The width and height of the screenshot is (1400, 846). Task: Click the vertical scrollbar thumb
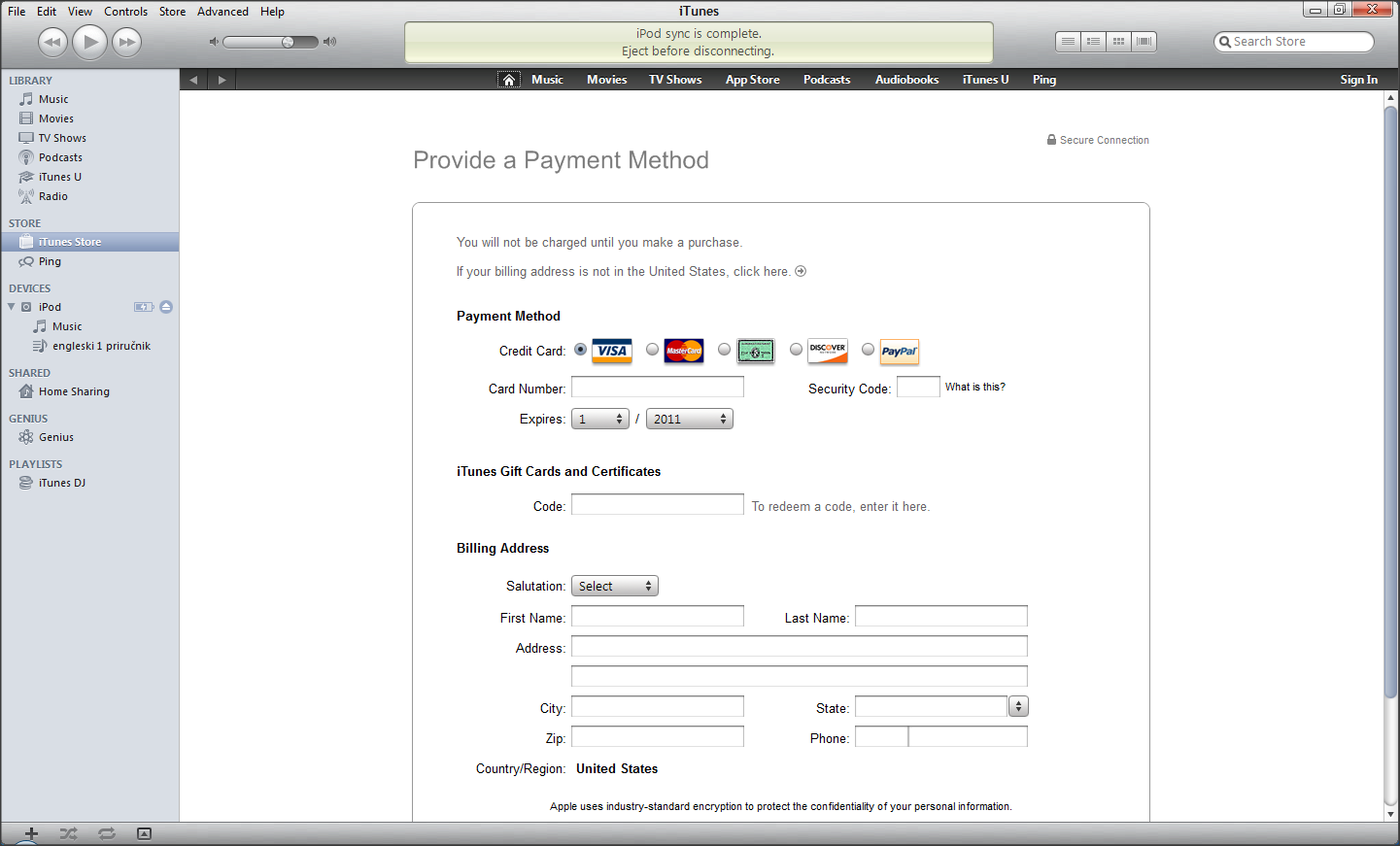click(x=1390, y=401)
